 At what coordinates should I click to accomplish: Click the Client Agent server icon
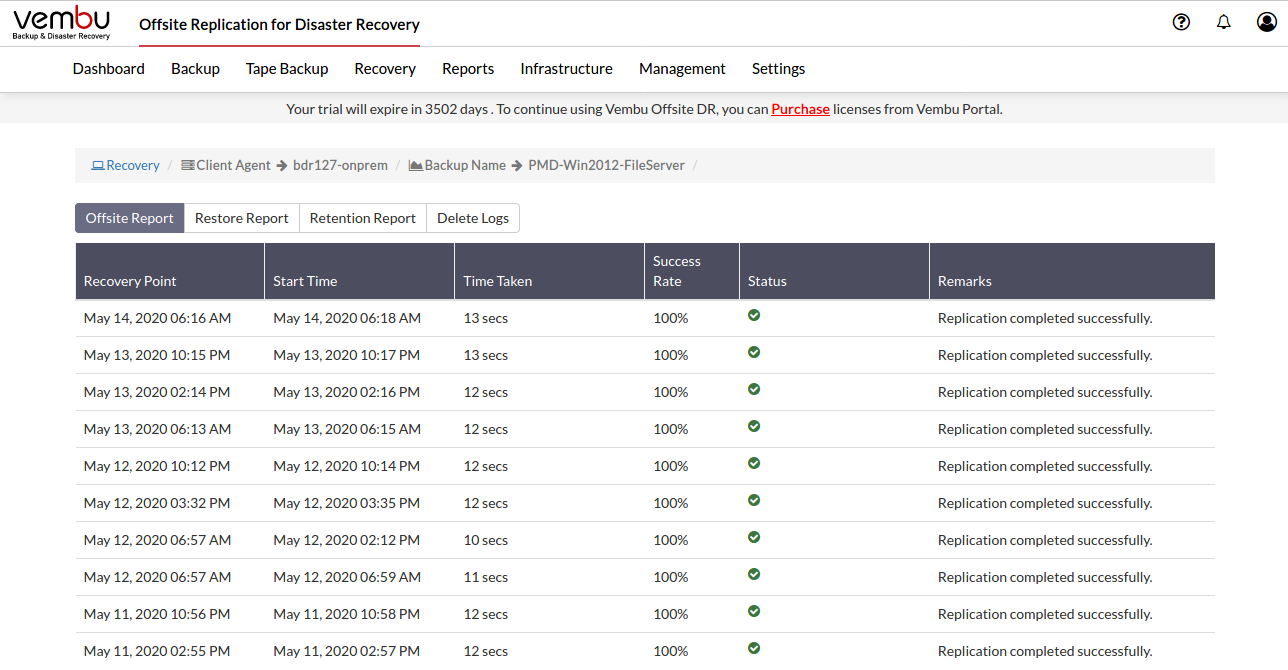(187, 165)
